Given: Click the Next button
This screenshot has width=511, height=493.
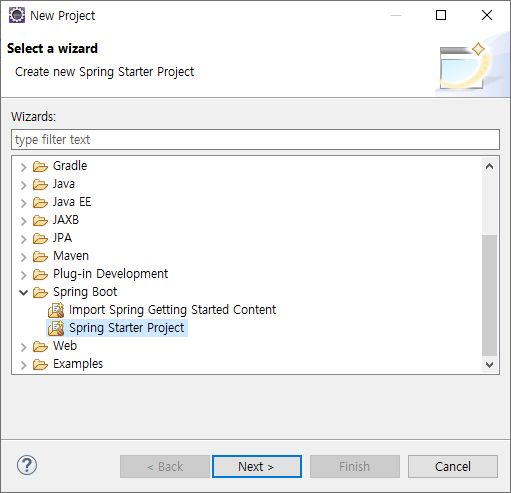Looking at the screenshot, I should [257, 466].
